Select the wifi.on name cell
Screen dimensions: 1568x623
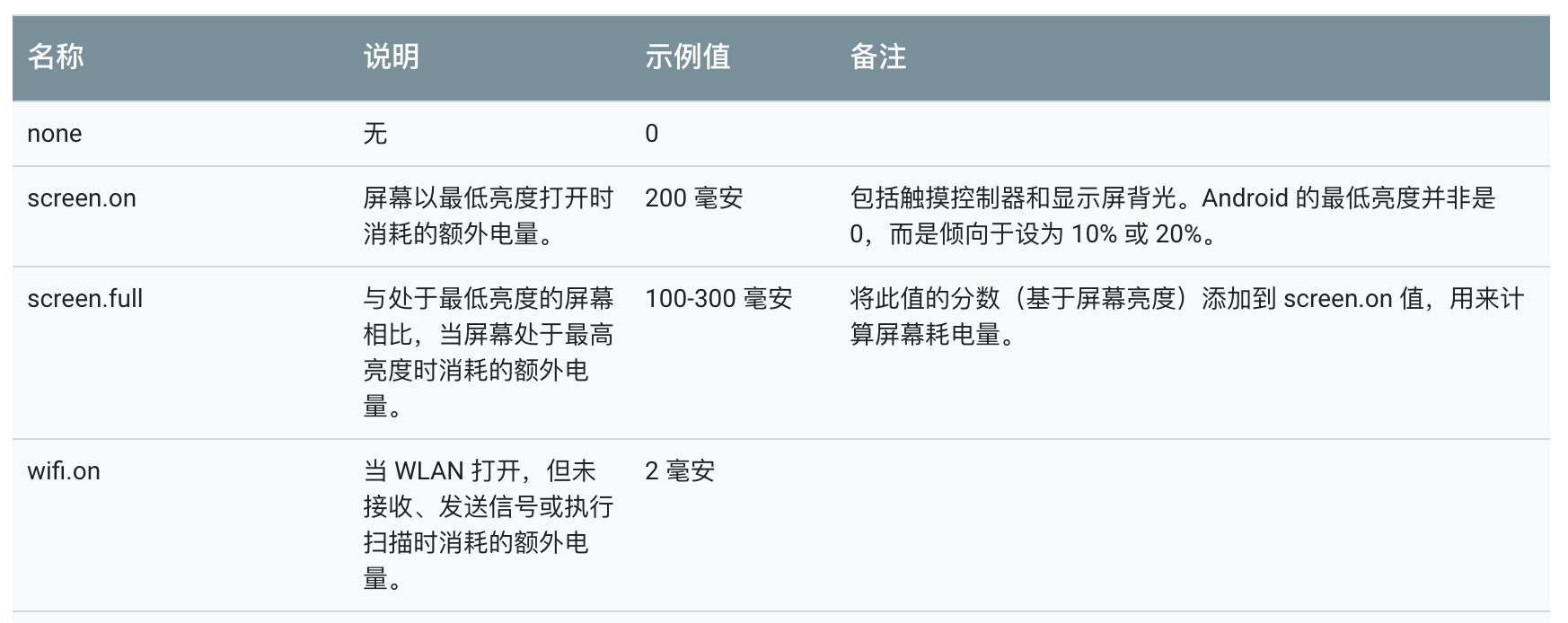click(x=64, y=471)
